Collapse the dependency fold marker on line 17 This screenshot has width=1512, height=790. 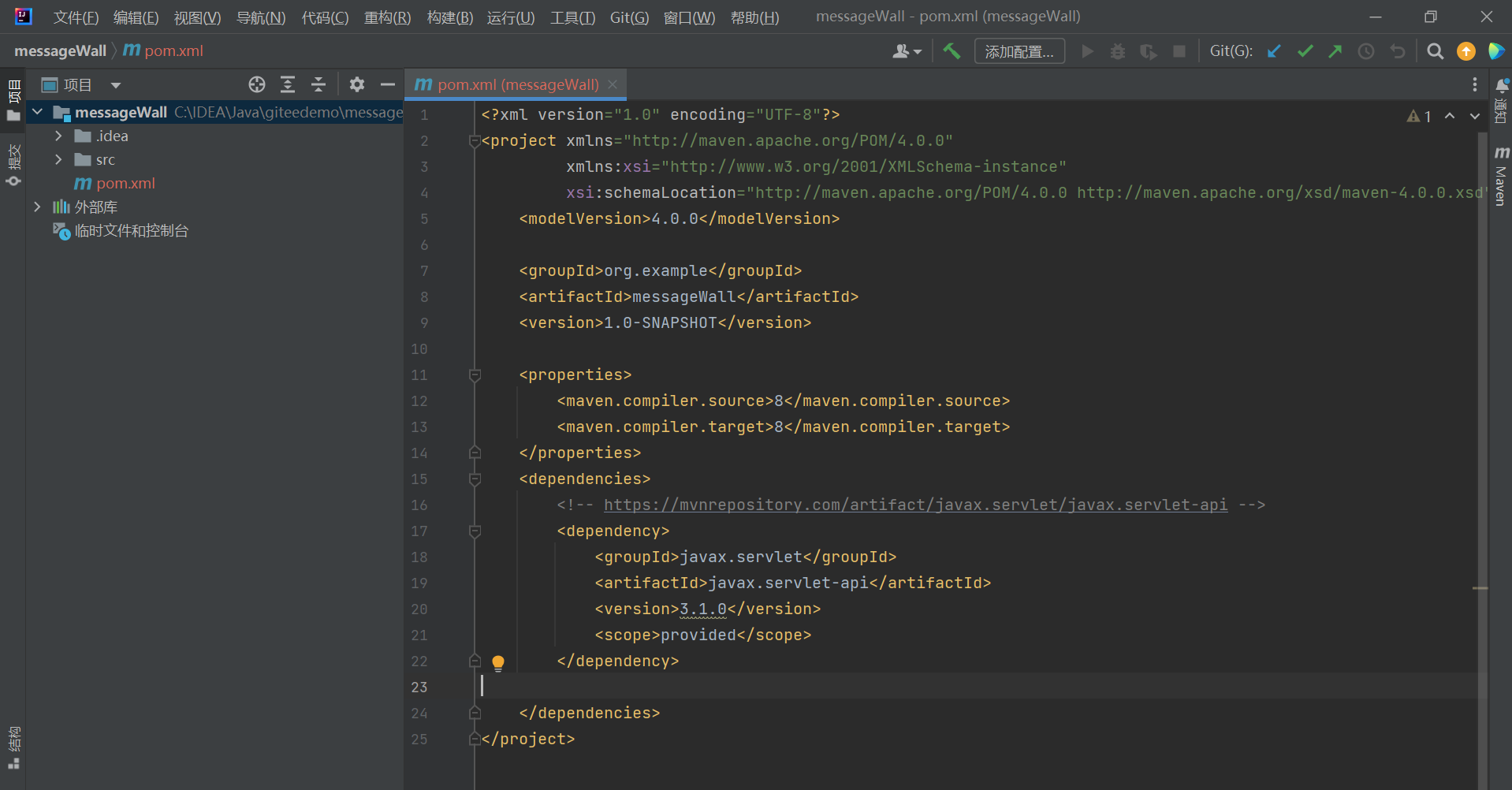tap(475, 531)
